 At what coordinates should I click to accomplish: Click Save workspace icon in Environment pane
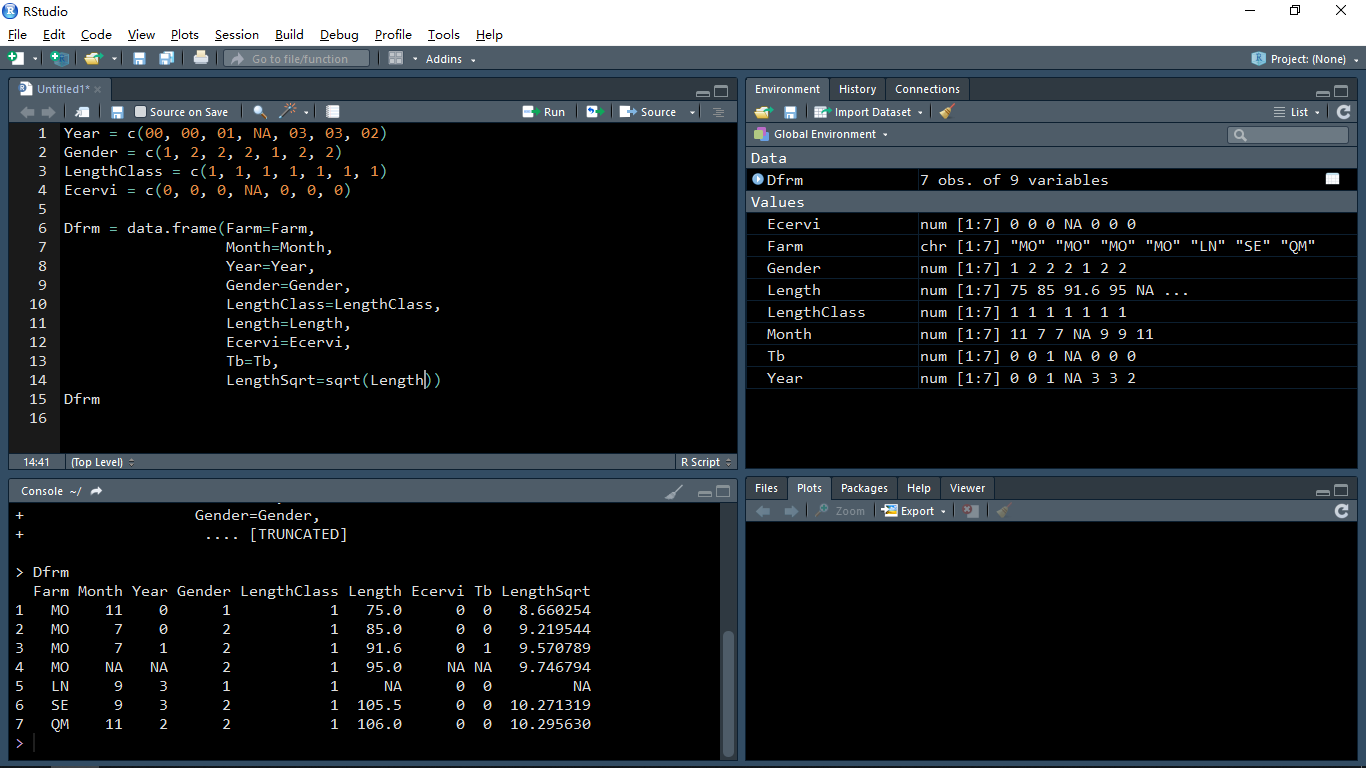(x=790, y=112)
